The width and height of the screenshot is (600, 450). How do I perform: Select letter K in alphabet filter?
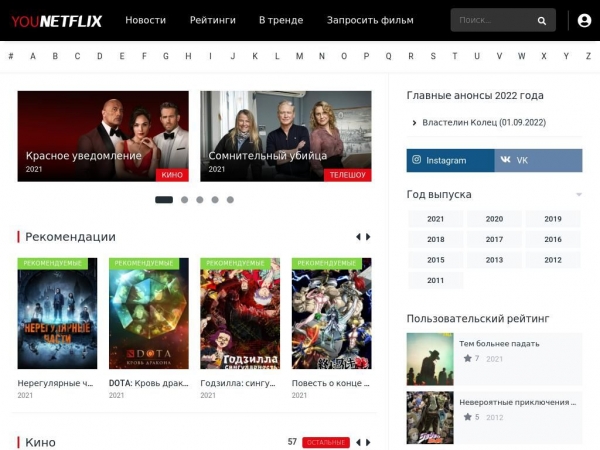[x=255, y=56]
